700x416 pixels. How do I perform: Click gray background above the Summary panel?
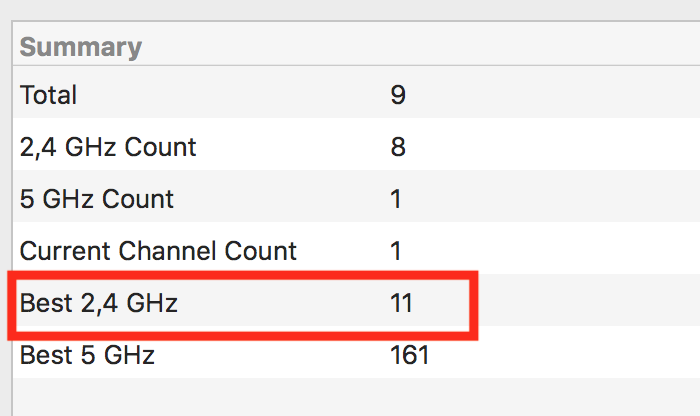click(350, 9)
